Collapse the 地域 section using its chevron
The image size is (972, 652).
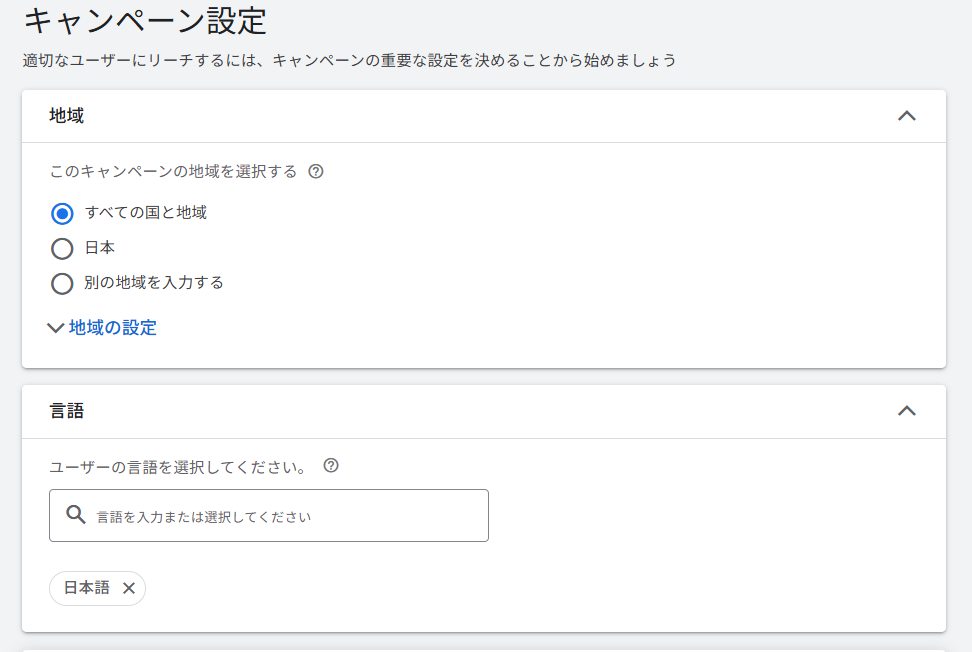pos(906,116)
